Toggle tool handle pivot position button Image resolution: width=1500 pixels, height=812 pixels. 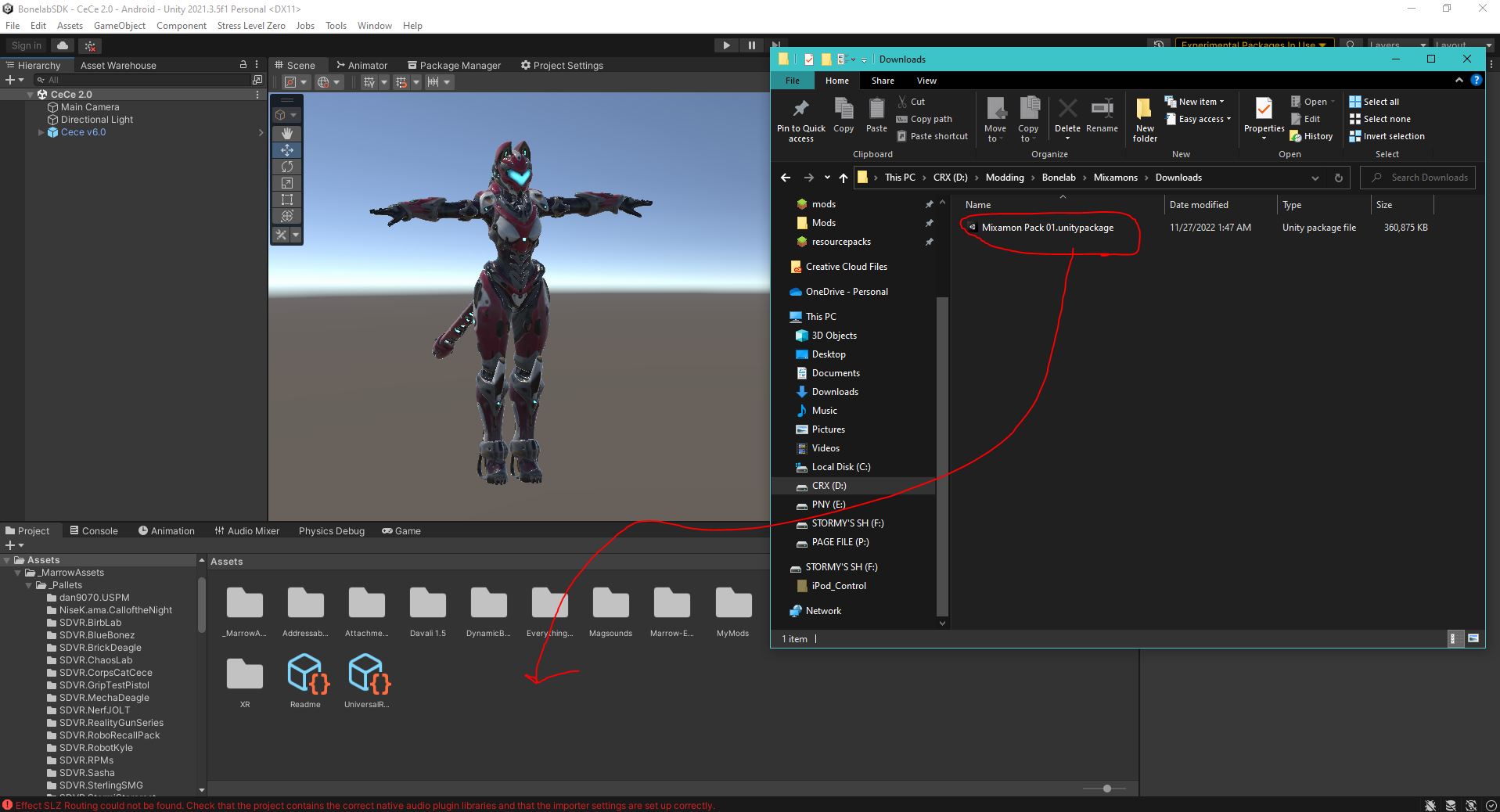pos(291,82)
